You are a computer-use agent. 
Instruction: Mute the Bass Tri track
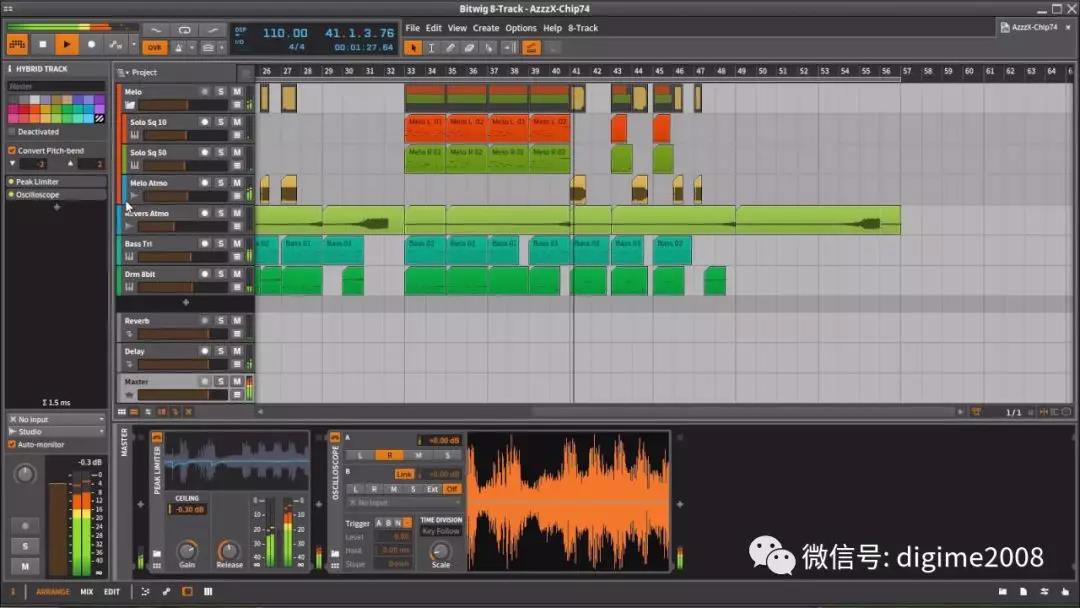237,243
